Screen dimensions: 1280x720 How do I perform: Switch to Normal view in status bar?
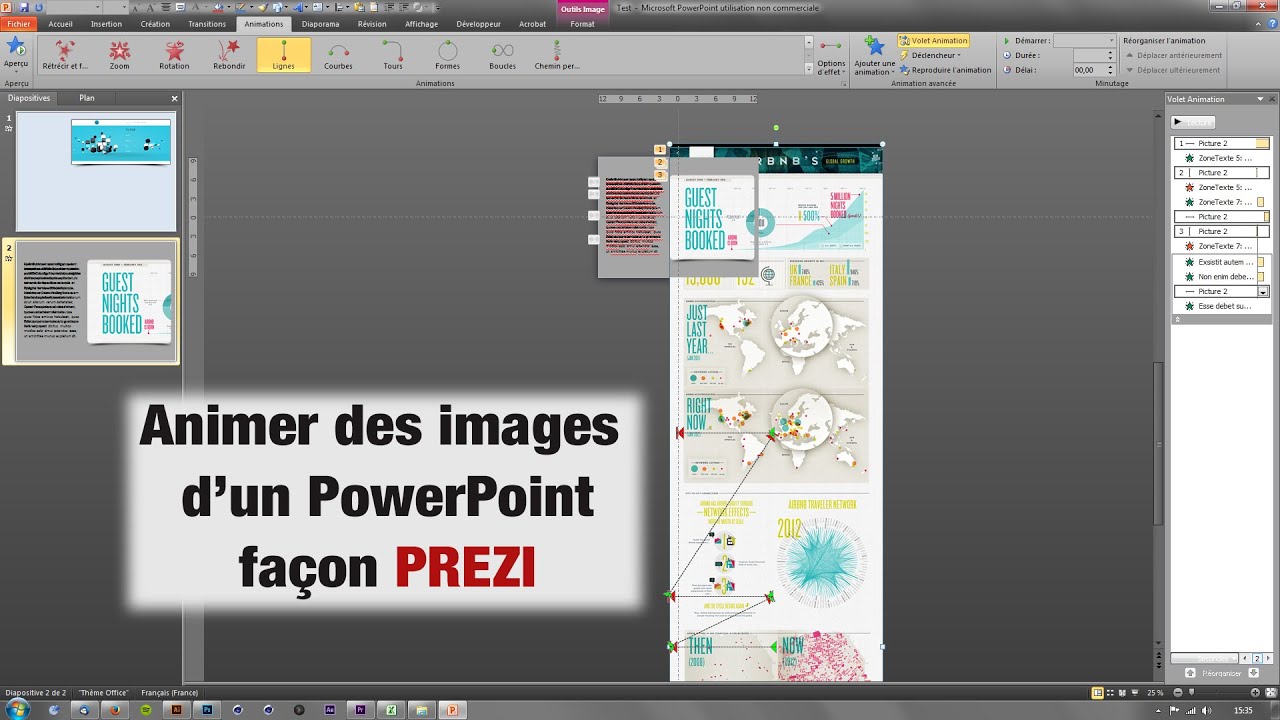coord(1097,692)
